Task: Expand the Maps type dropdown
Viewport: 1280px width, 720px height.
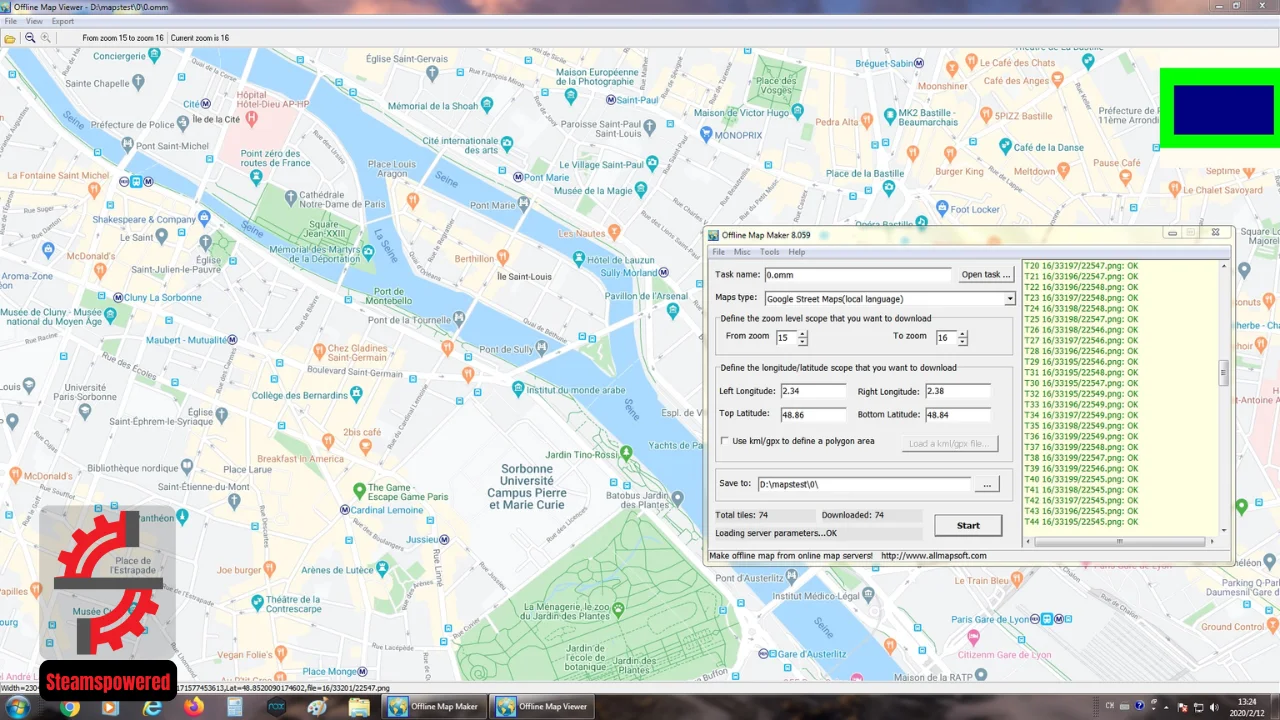Action: [x=1009, y=299]
